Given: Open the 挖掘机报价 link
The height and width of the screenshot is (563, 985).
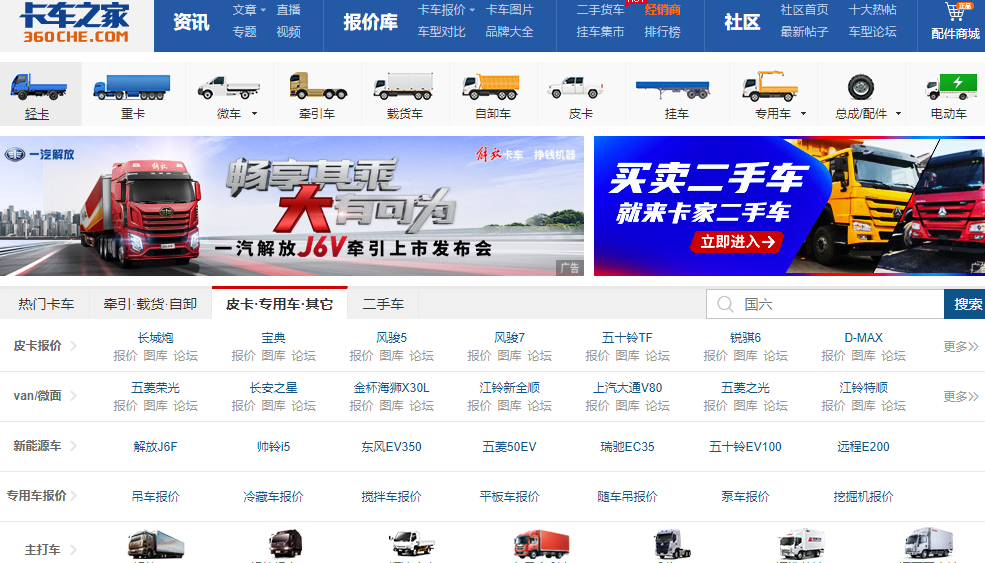Looking at the screenshot, I should [x=863, y=496].
